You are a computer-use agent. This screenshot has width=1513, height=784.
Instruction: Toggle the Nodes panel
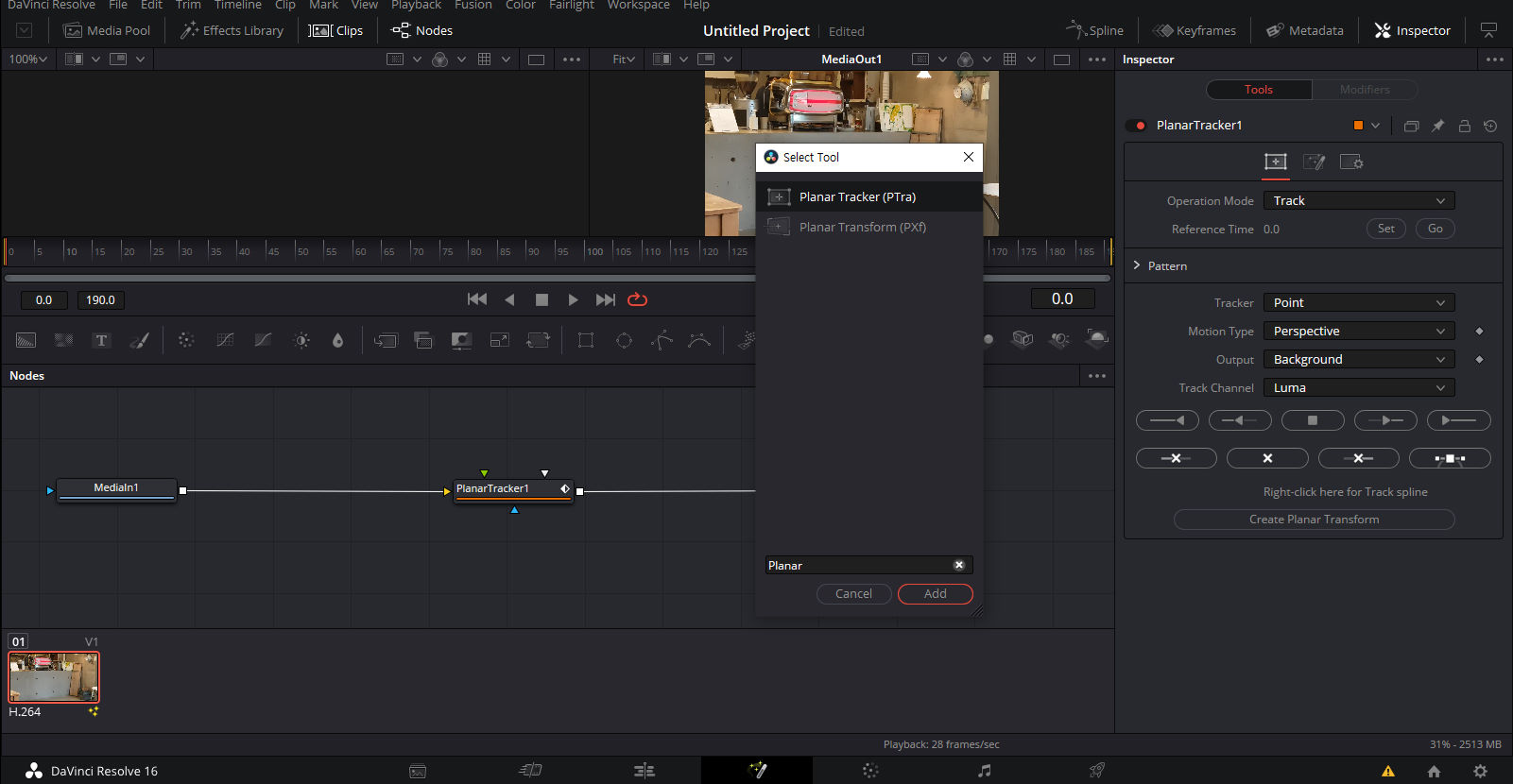421,30
